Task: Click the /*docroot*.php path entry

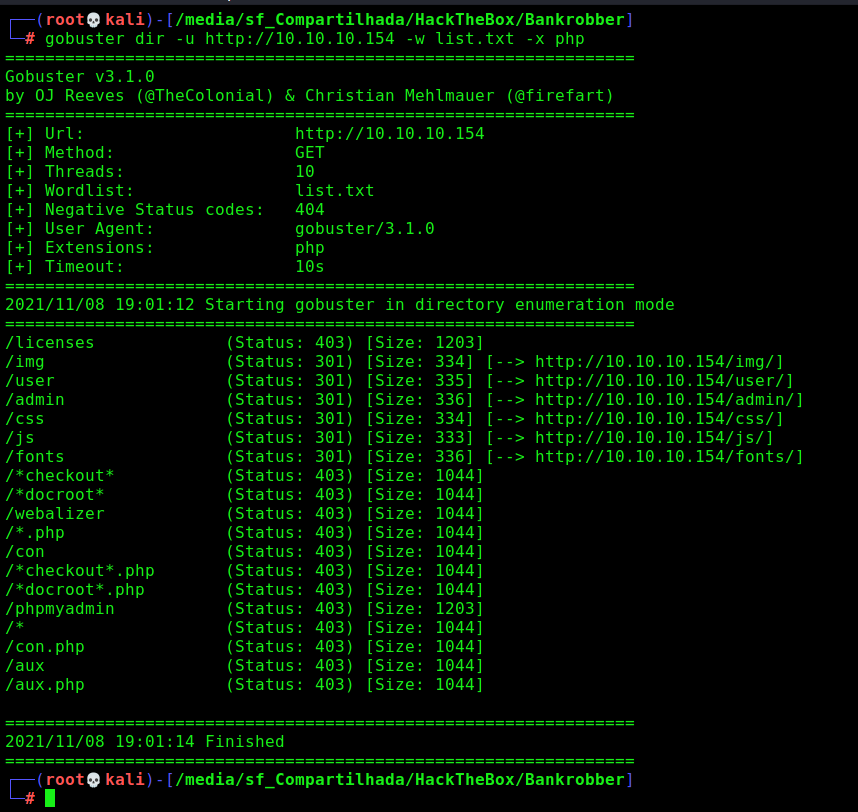Action: pyautogui.click(x=75, y=590)
